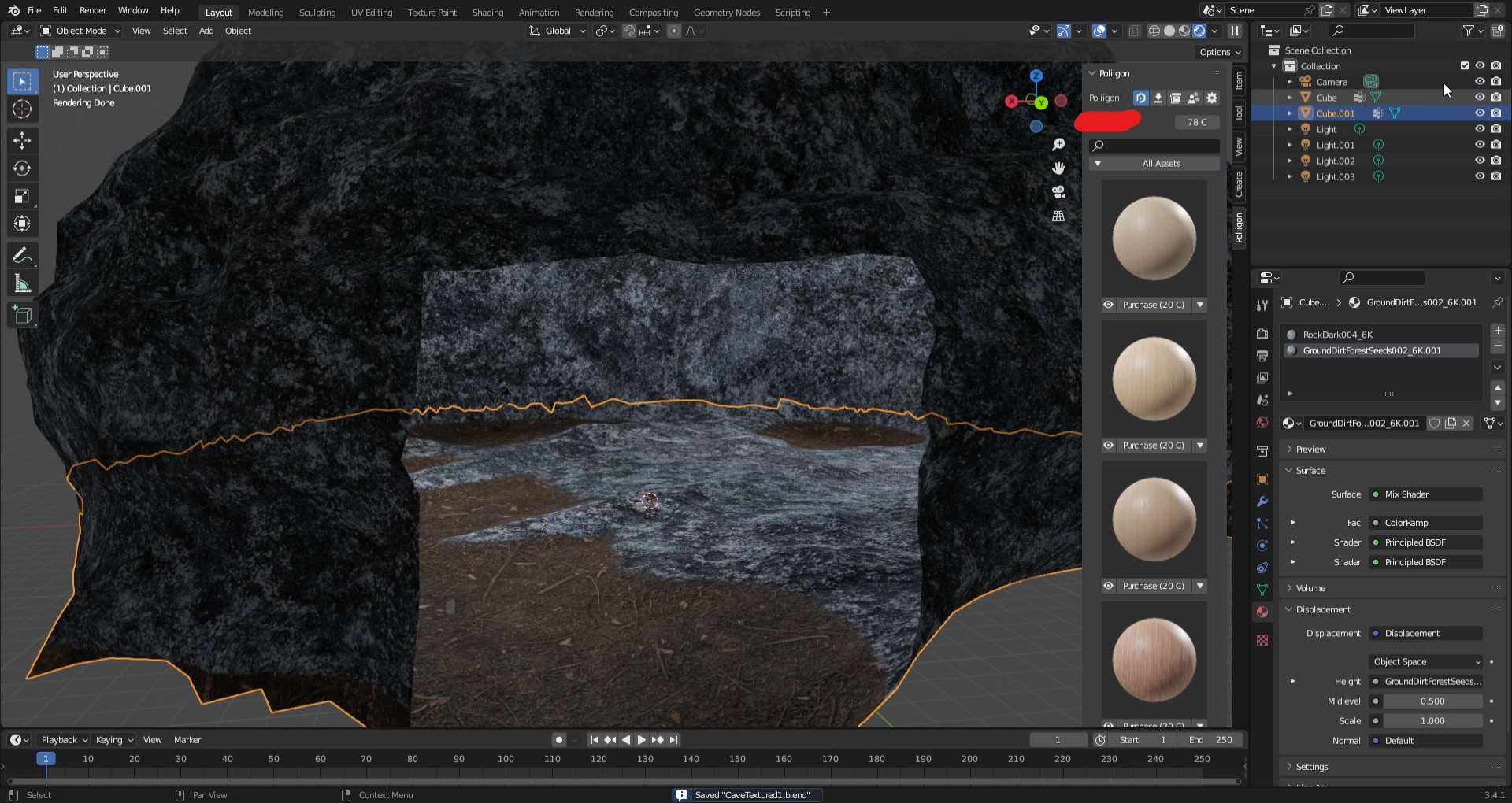This screenshot has height=803, width=1512.
Task: Add a new material slot with plus
Action: [x=1498, y=331]
